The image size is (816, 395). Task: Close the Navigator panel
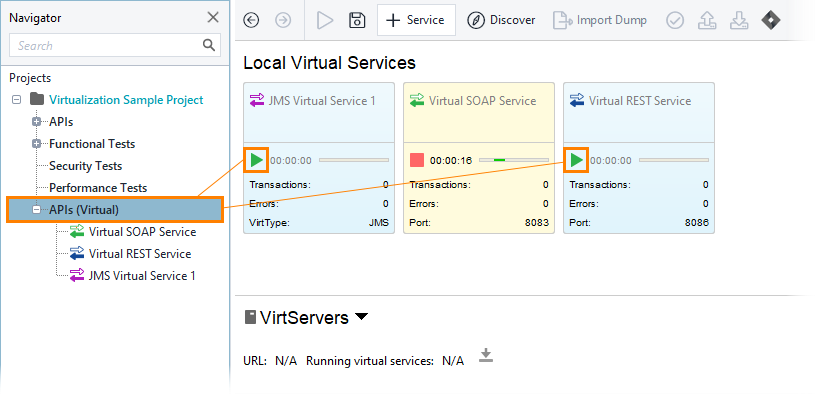click(x=213, y=18)
